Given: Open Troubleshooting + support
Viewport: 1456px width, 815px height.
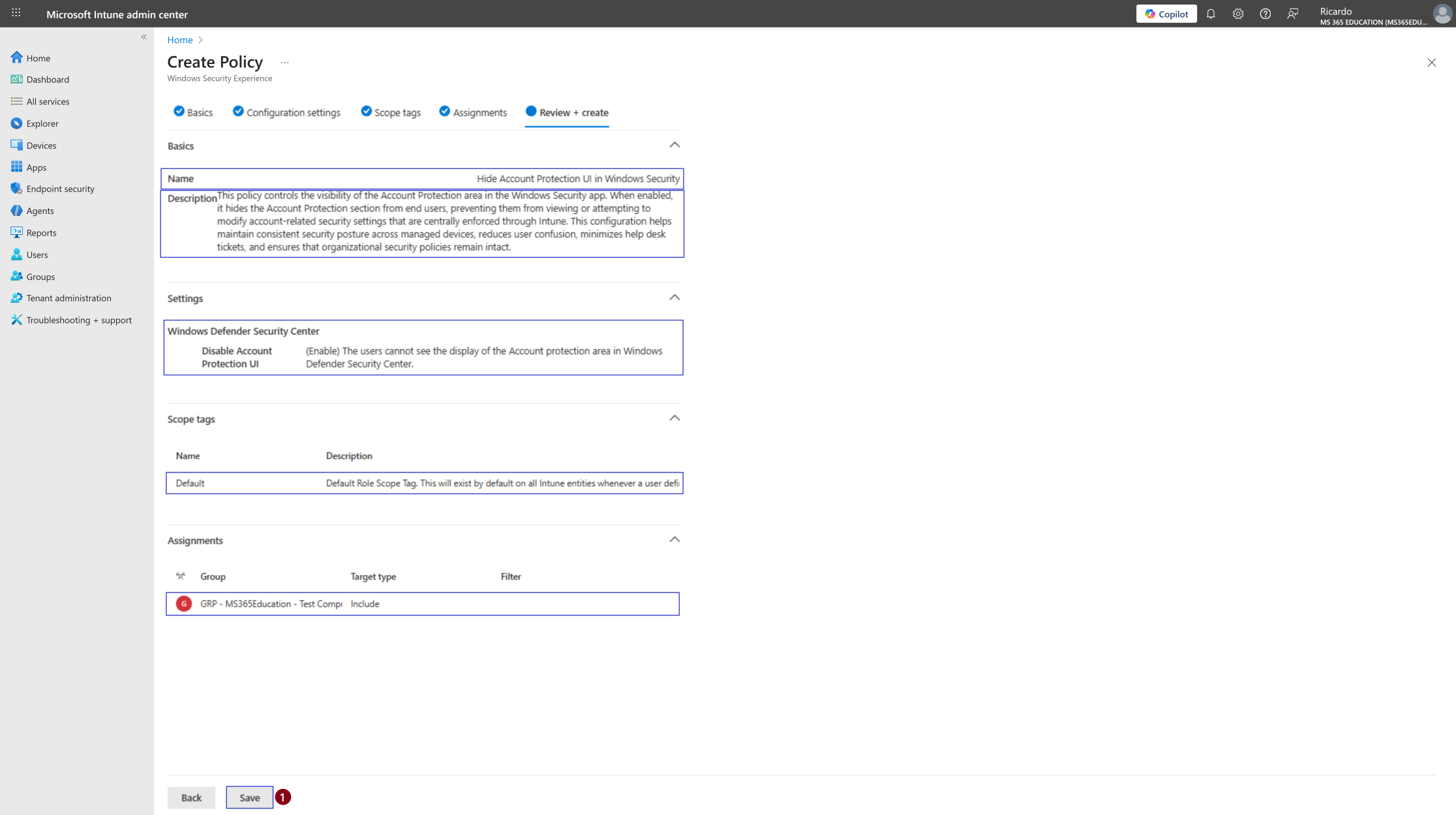Looking at the screenshot, I should point(79,320).
